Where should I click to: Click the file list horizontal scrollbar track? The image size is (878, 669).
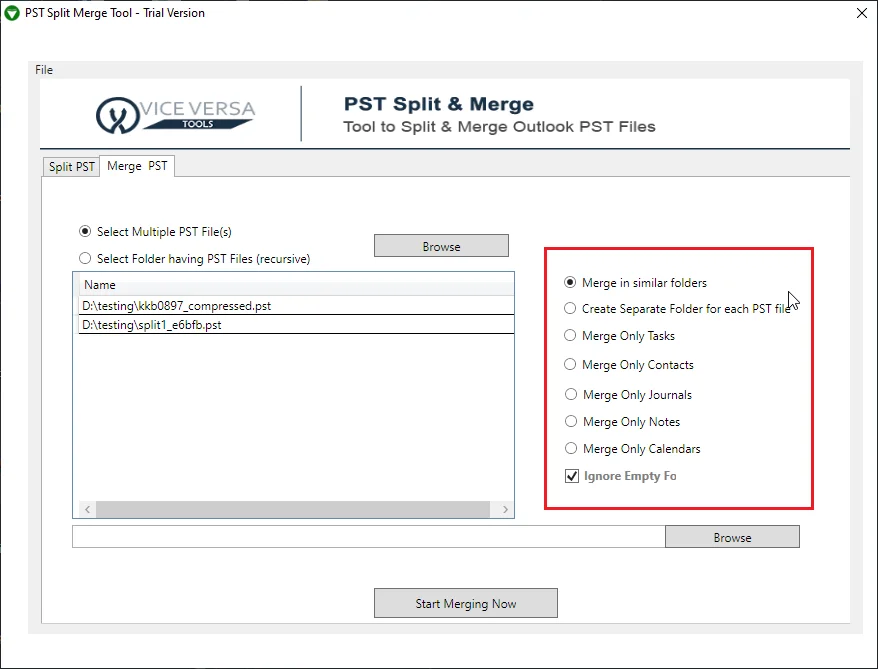coord(293,509)
